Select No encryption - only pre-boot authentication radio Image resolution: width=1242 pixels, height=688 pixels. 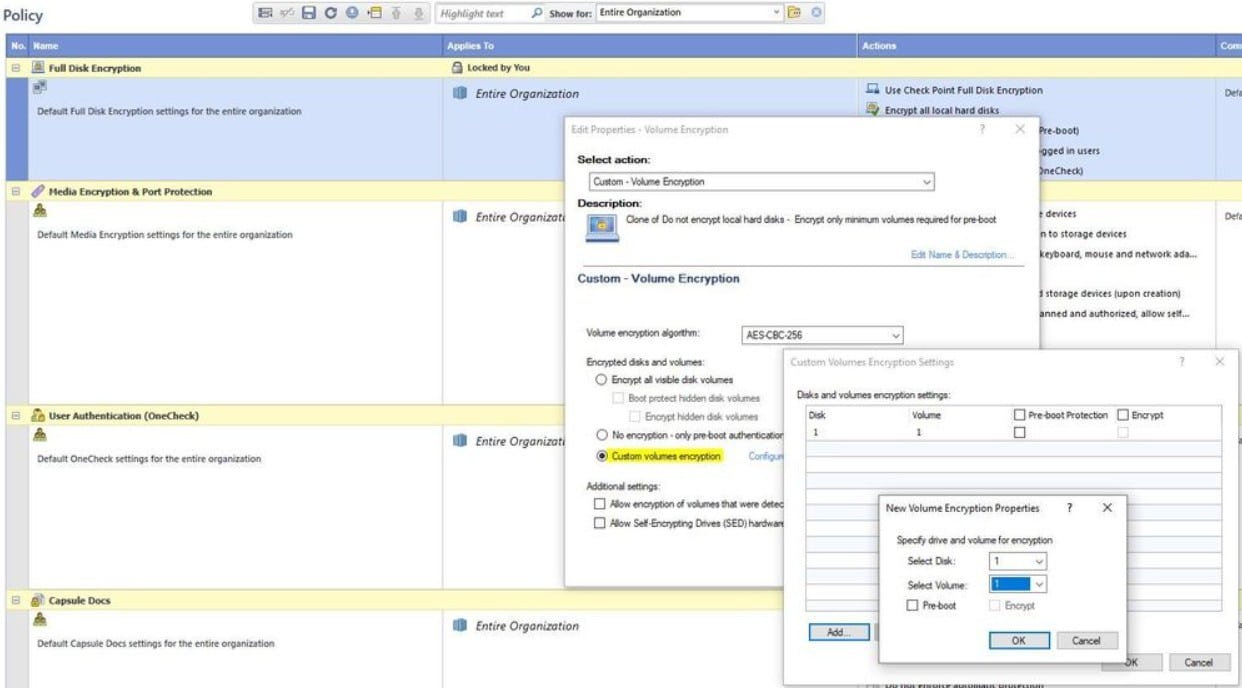(601, 435)
